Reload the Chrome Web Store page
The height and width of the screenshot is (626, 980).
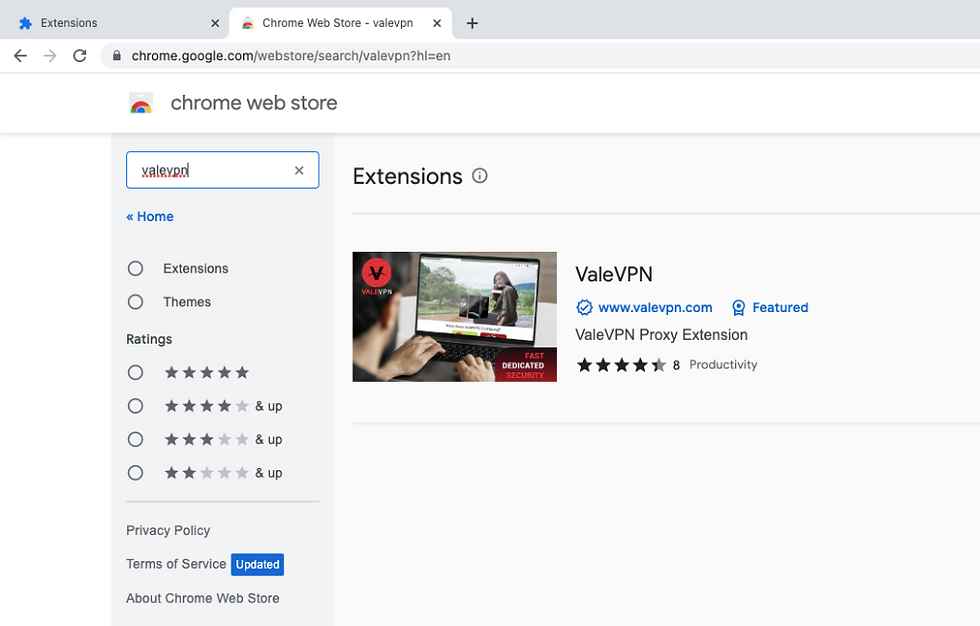point(79,56)
